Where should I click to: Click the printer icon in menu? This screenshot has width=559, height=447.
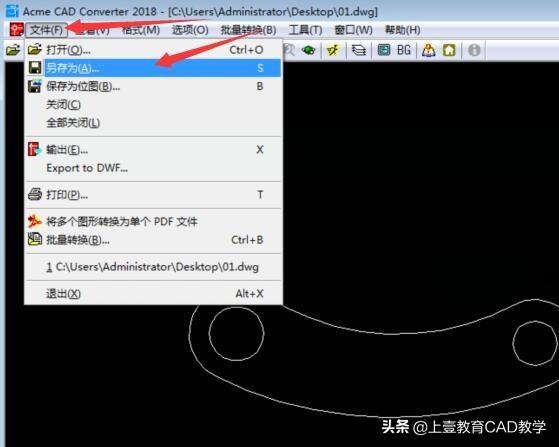[x=35, y=194]
